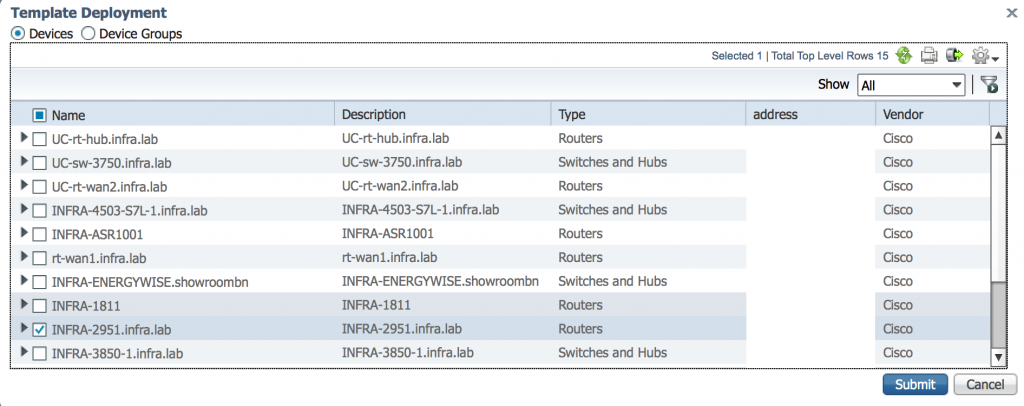This screenshot has width=1024, height=406.
Task: Click the Submit button
Action: coord(915,385)
